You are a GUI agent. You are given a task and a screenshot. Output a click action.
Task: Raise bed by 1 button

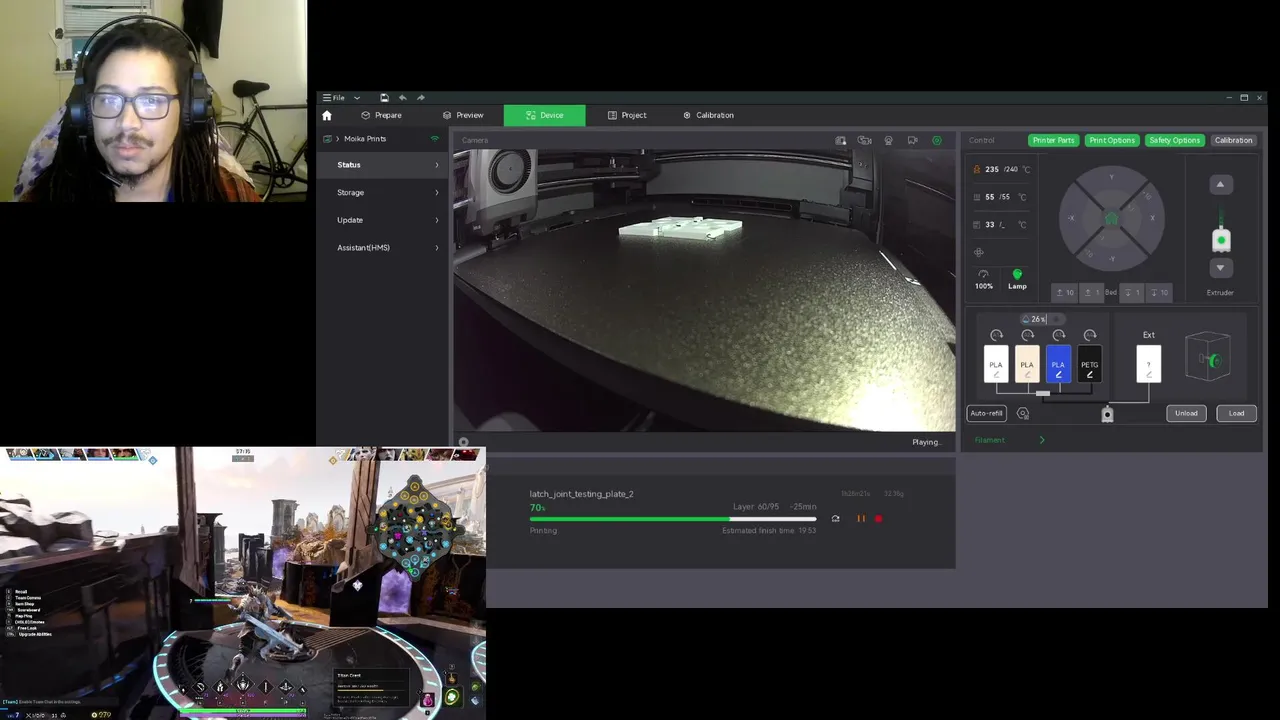1091,292
